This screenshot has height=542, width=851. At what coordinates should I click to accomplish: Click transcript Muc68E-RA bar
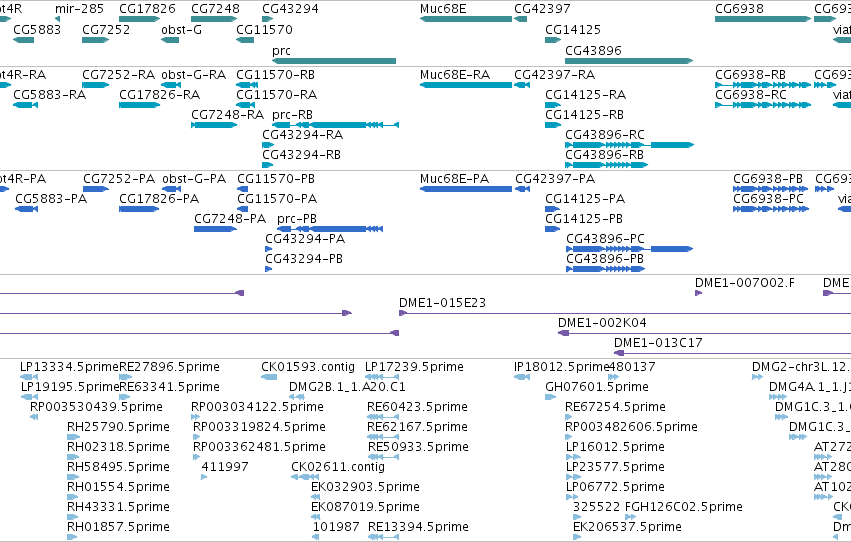tap(466, 85)
